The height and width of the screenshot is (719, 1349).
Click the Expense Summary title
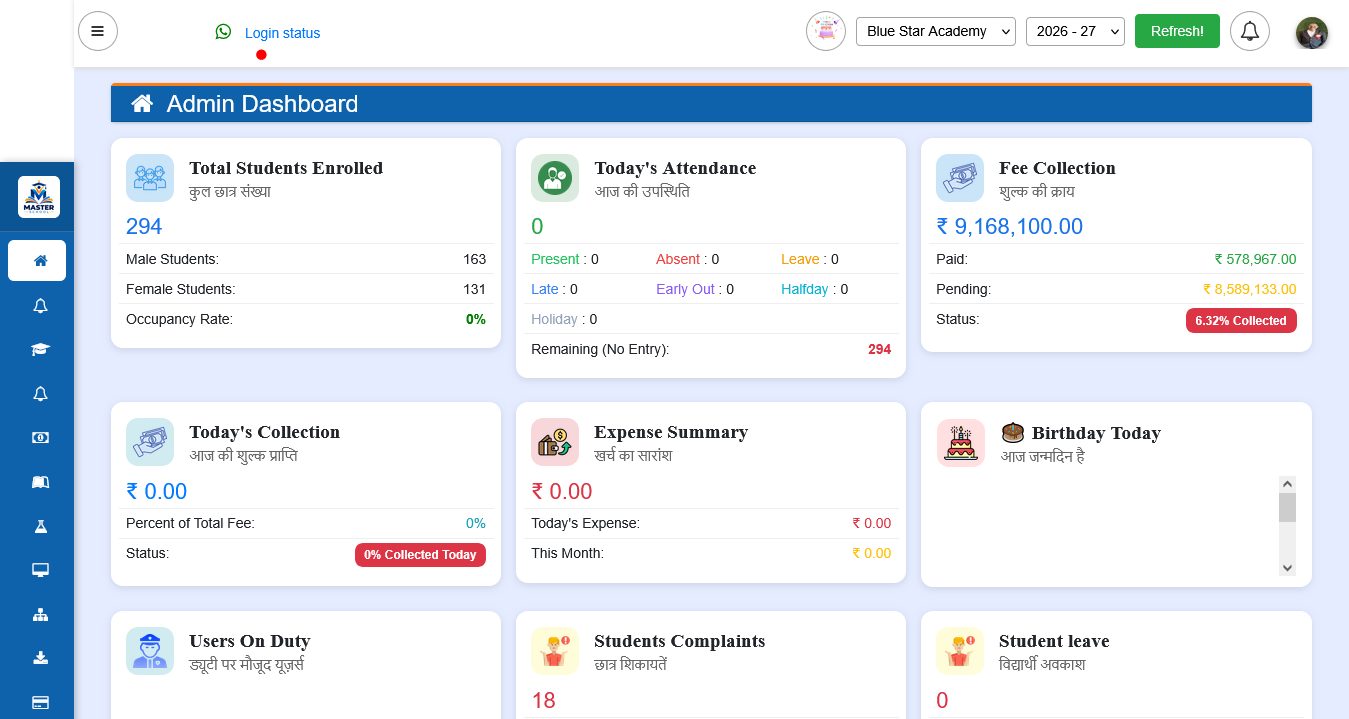[x=671, y=432]
